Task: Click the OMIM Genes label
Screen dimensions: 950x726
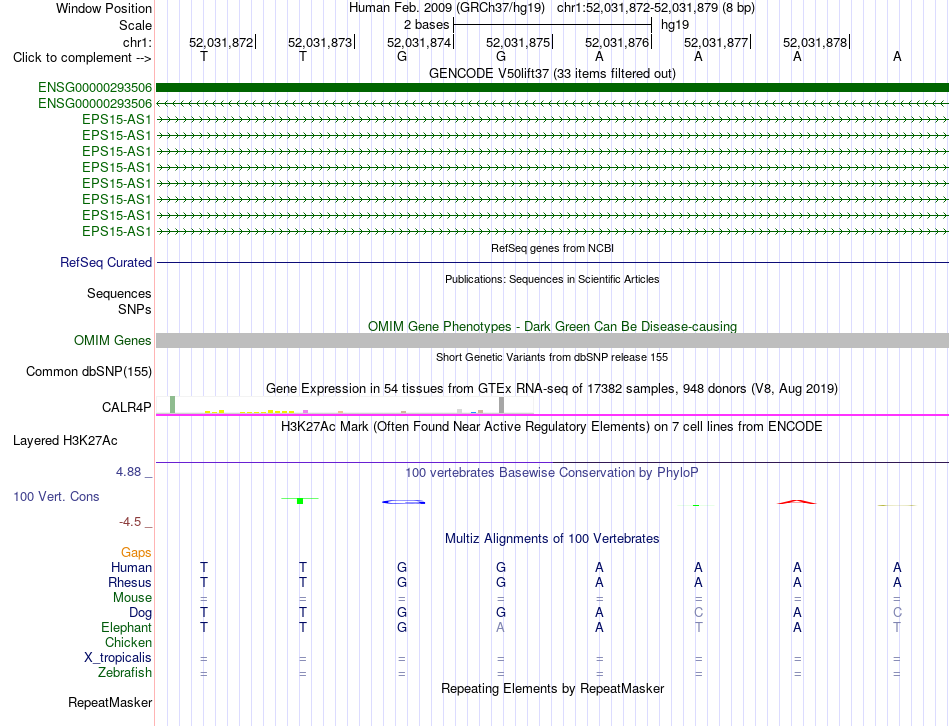Action: (x=112, y=341)
